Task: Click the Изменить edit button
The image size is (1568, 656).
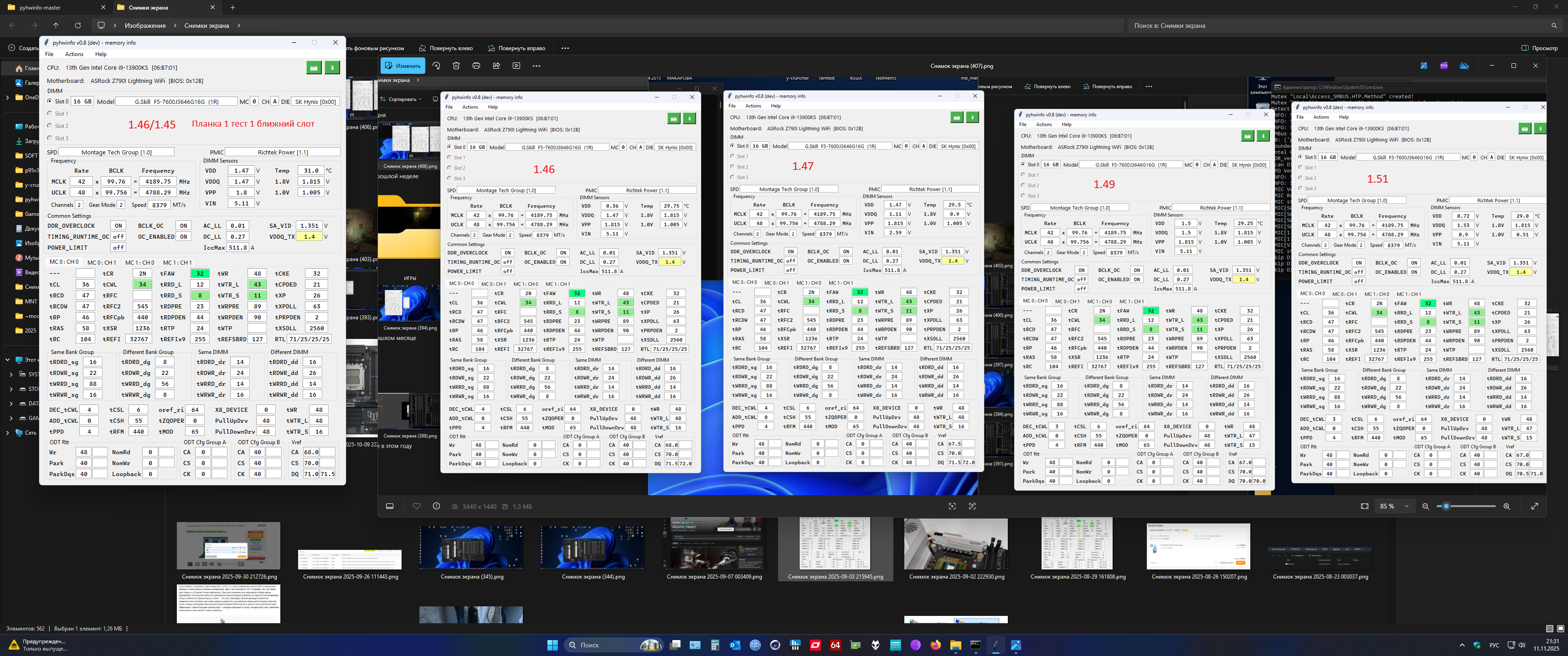Action: point(402,66)
